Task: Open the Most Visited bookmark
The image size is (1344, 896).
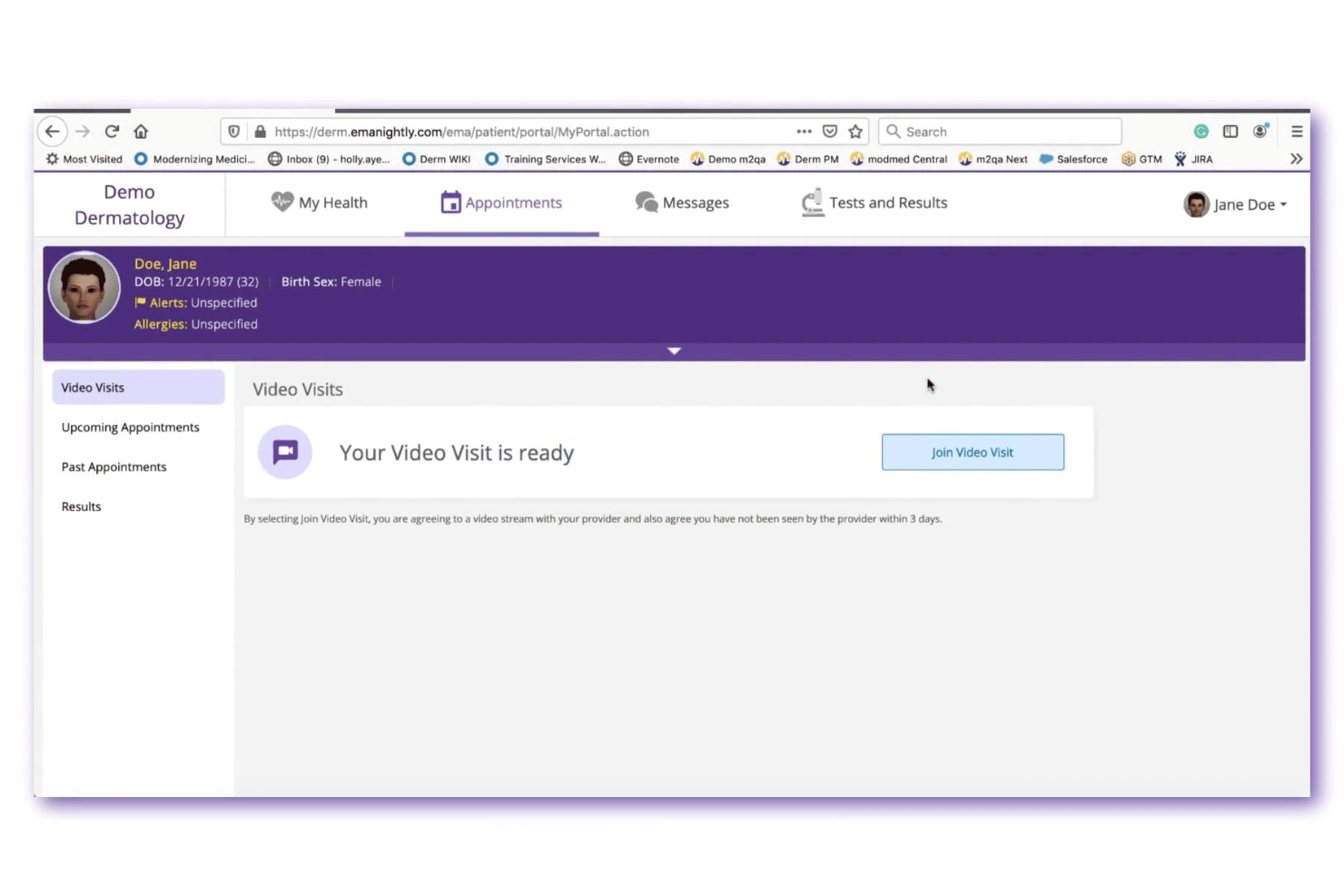Action: (x=84, y=159)
